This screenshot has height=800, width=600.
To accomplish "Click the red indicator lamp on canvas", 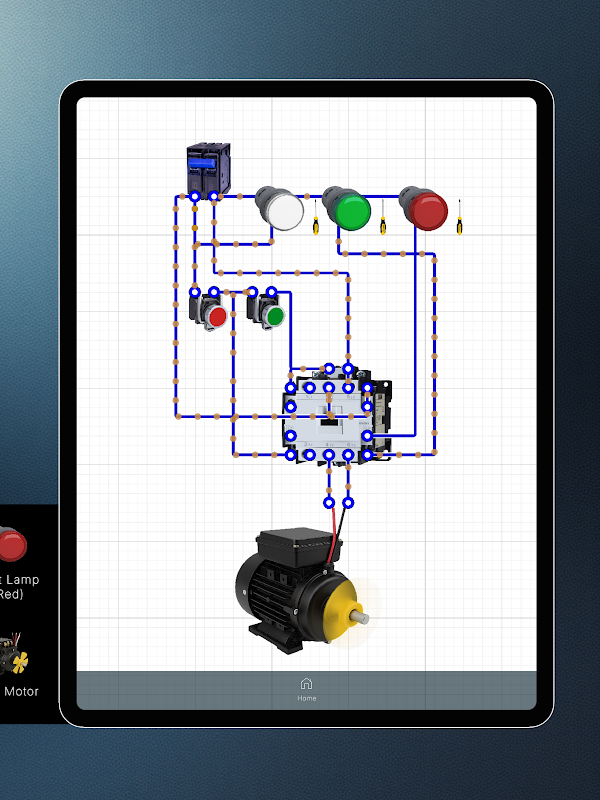I will click(423, 208).
